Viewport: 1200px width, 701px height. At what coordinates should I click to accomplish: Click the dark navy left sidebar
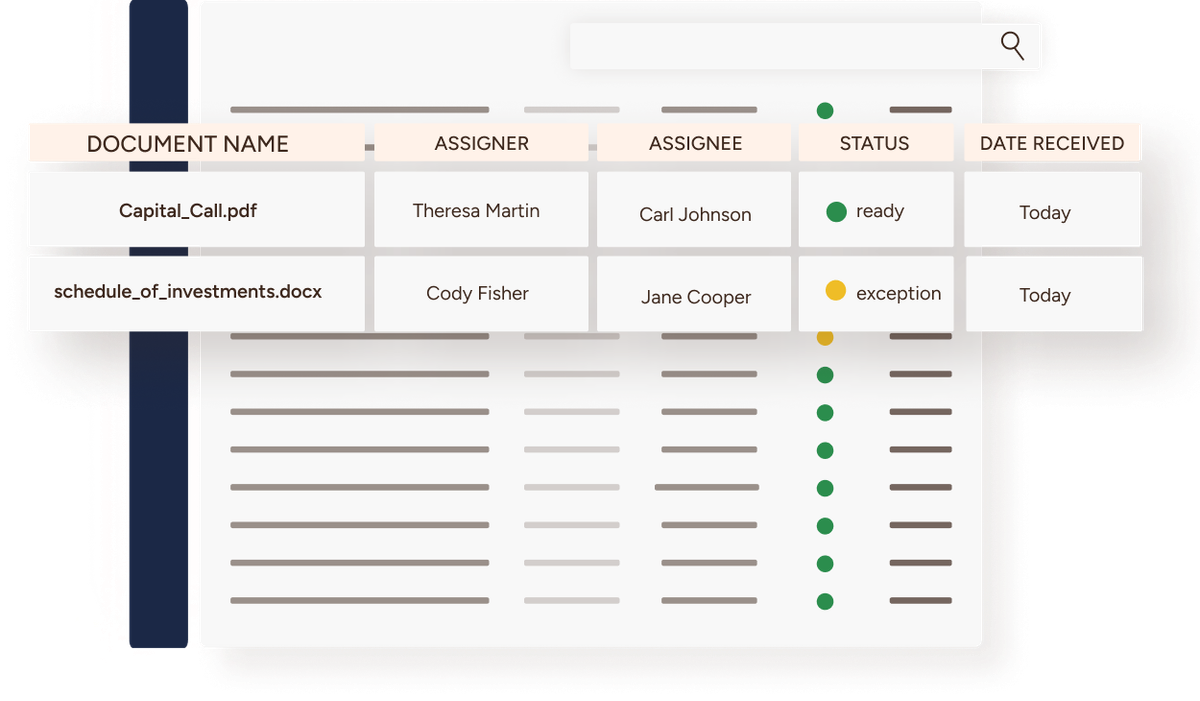click(159, 480)
